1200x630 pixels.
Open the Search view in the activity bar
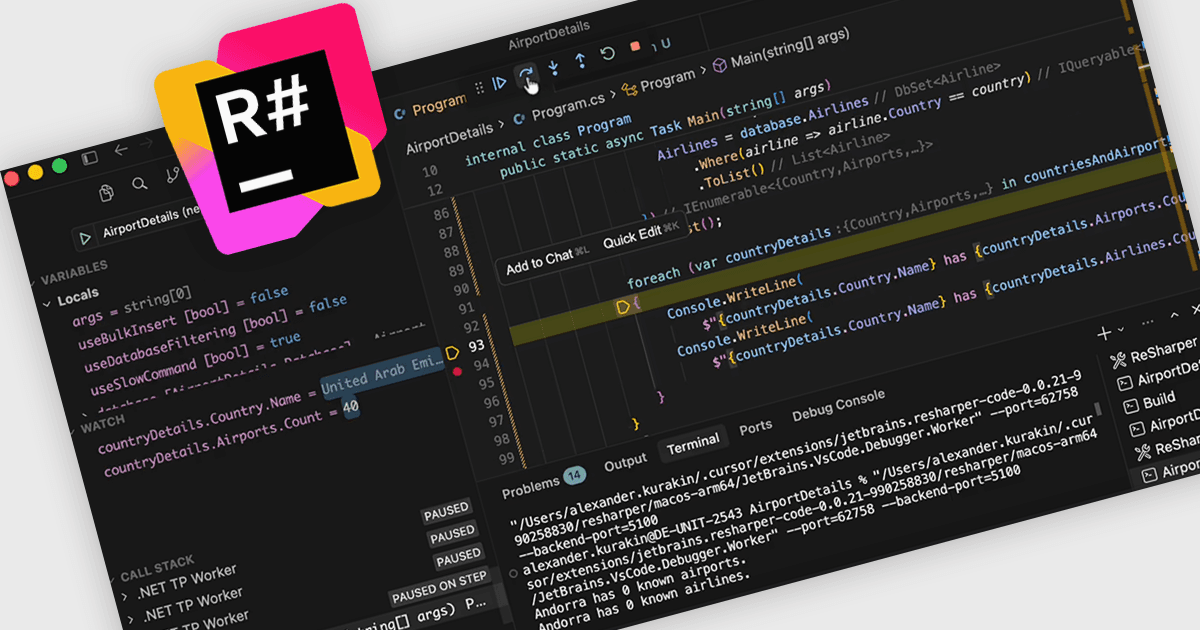point(140,184)
